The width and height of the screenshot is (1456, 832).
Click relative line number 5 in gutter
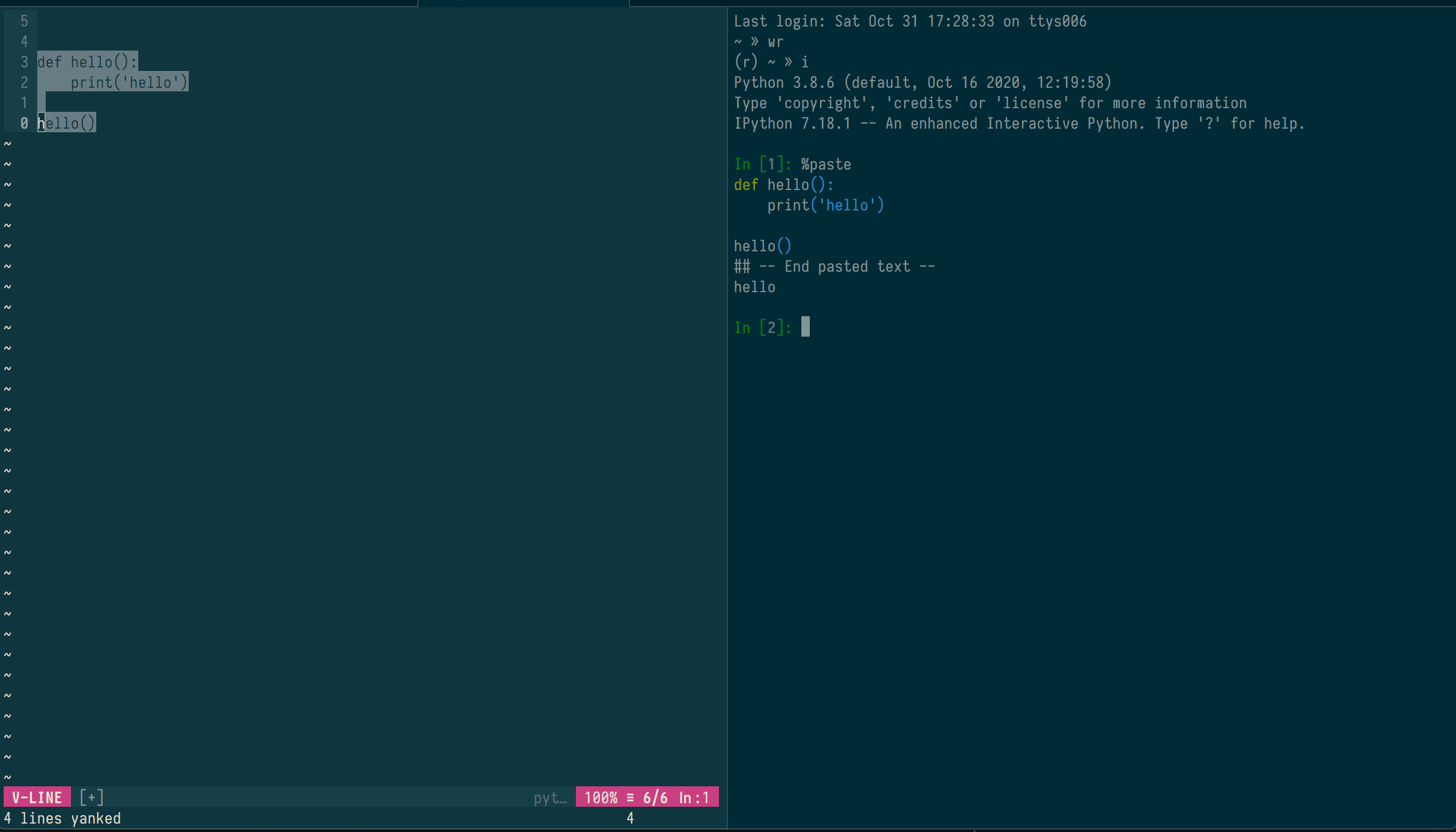click(x=24, y=21)
